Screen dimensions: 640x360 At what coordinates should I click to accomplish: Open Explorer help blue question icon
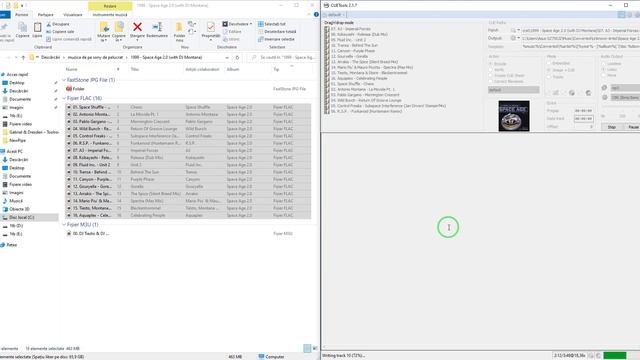click(x=316, y=14)
